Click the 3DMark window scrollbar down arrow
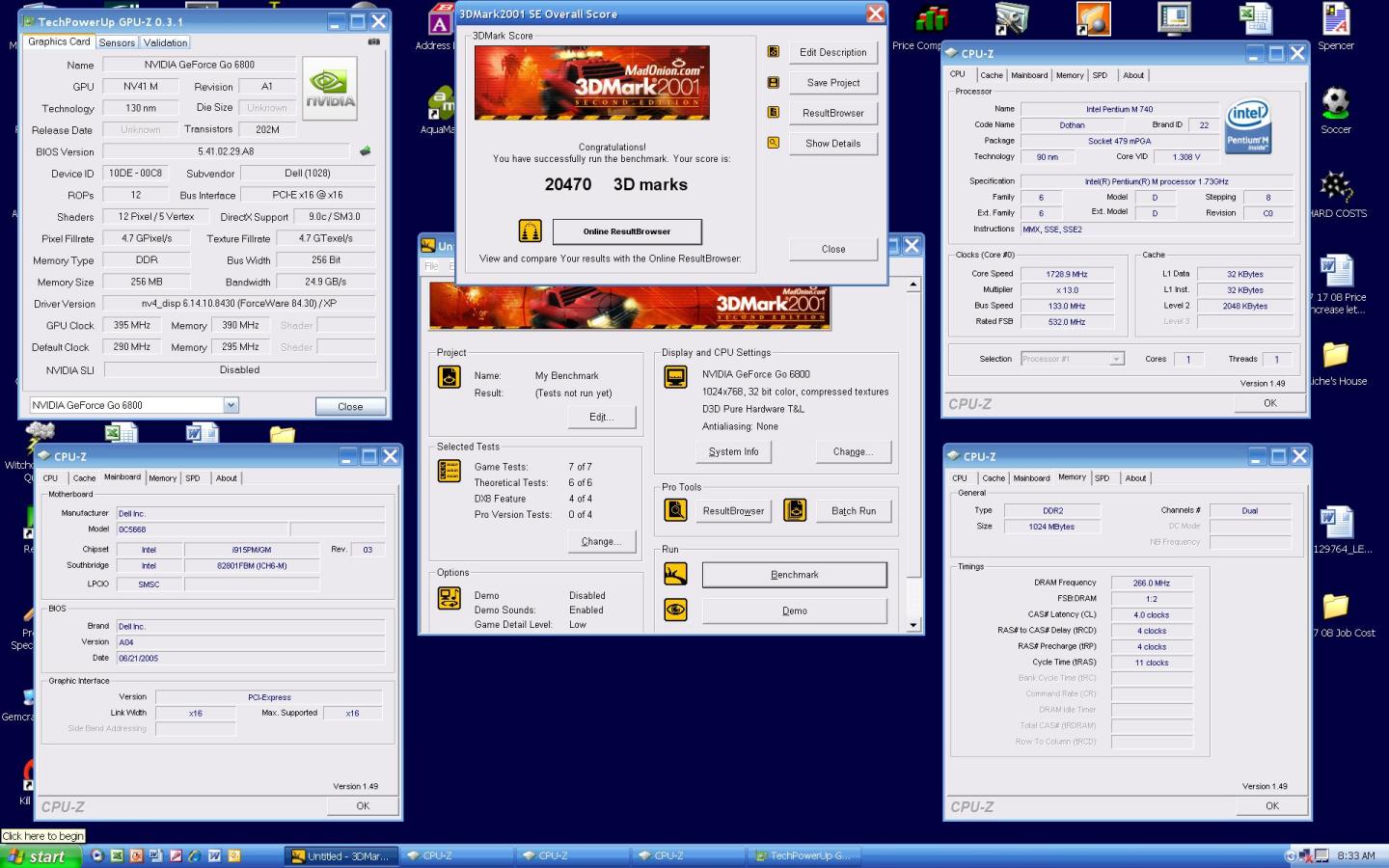1389x868 pixels. pyautogui.click(x=913, y=625)
